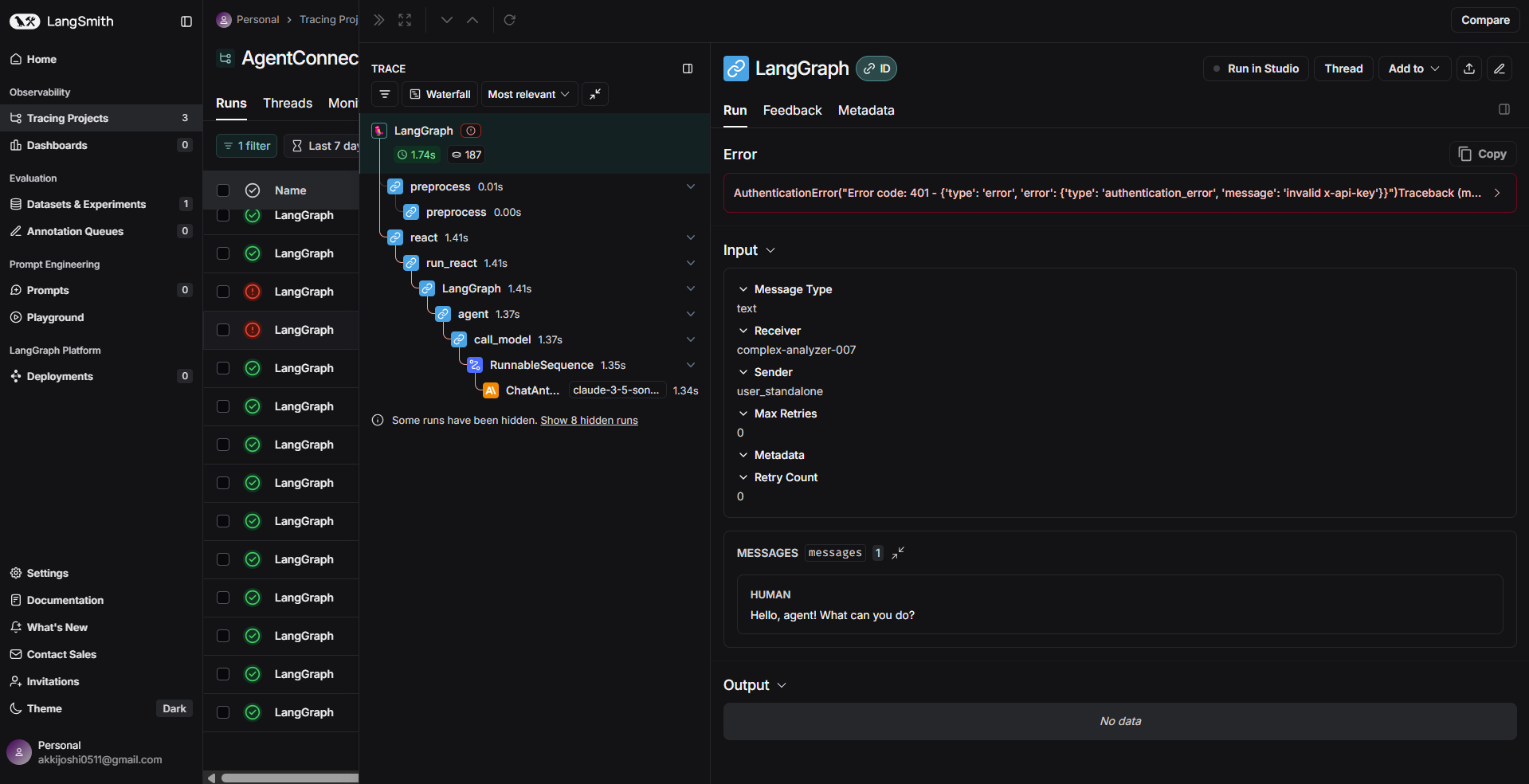
Task: Open Personal account profile at bottom
Action: click(101, 752)
